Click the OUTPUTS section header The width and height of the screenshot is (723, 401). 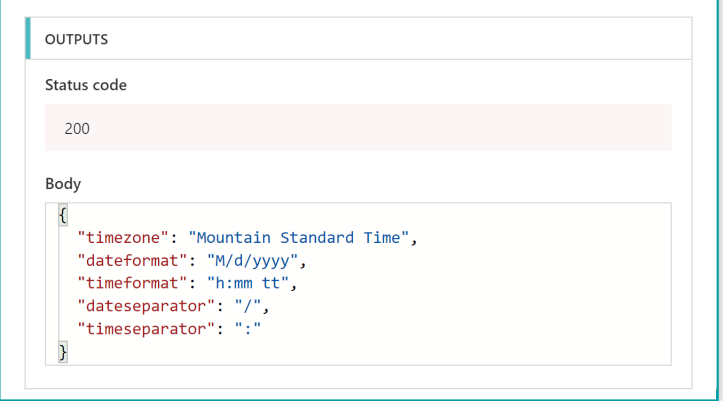[x=77, y=39]
